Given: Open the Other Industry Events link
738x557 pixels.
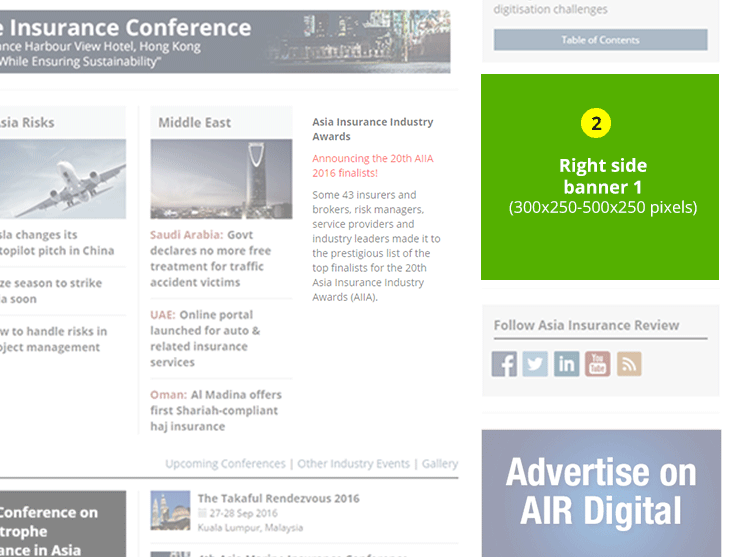Looking at the screenshot, I should [353, 463].
